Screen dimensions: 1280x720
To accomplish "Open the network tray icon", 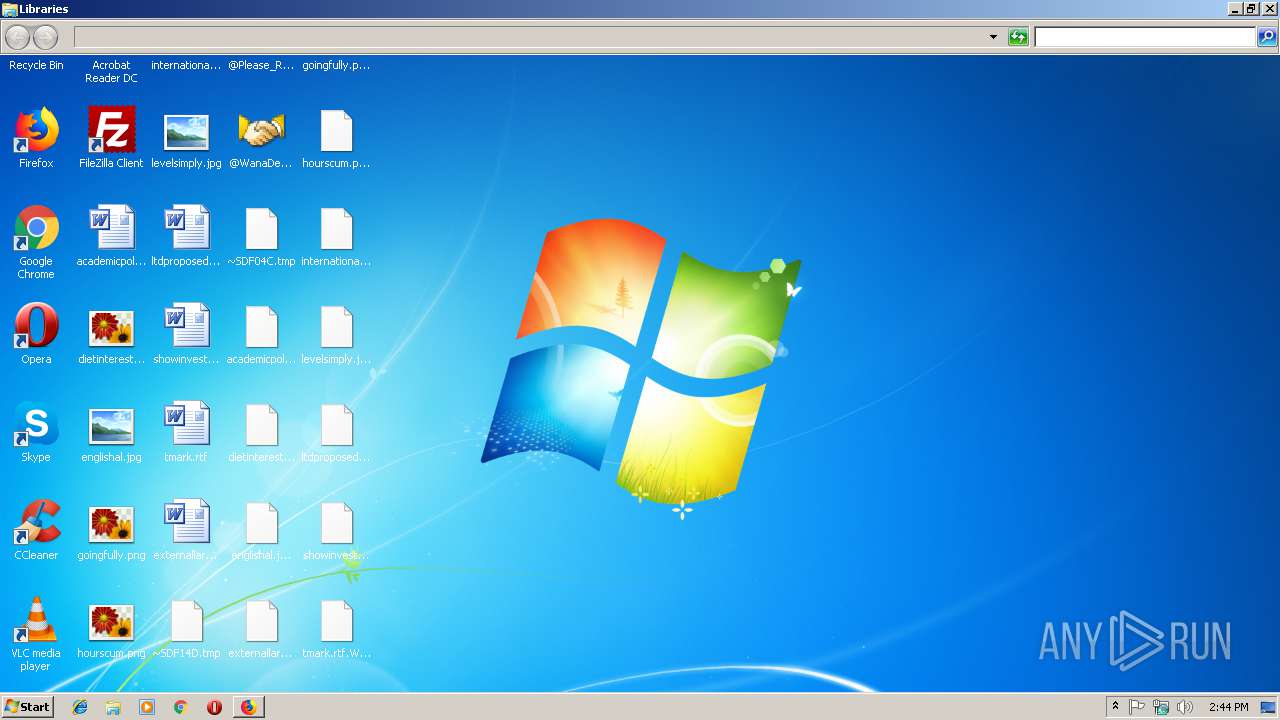I will 1161,707.
